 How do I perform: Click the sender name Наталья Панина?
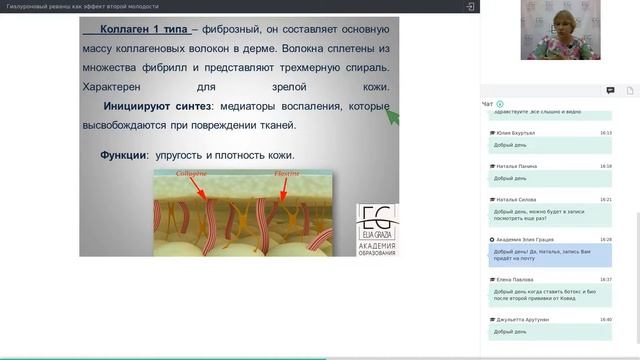[516, 167]
